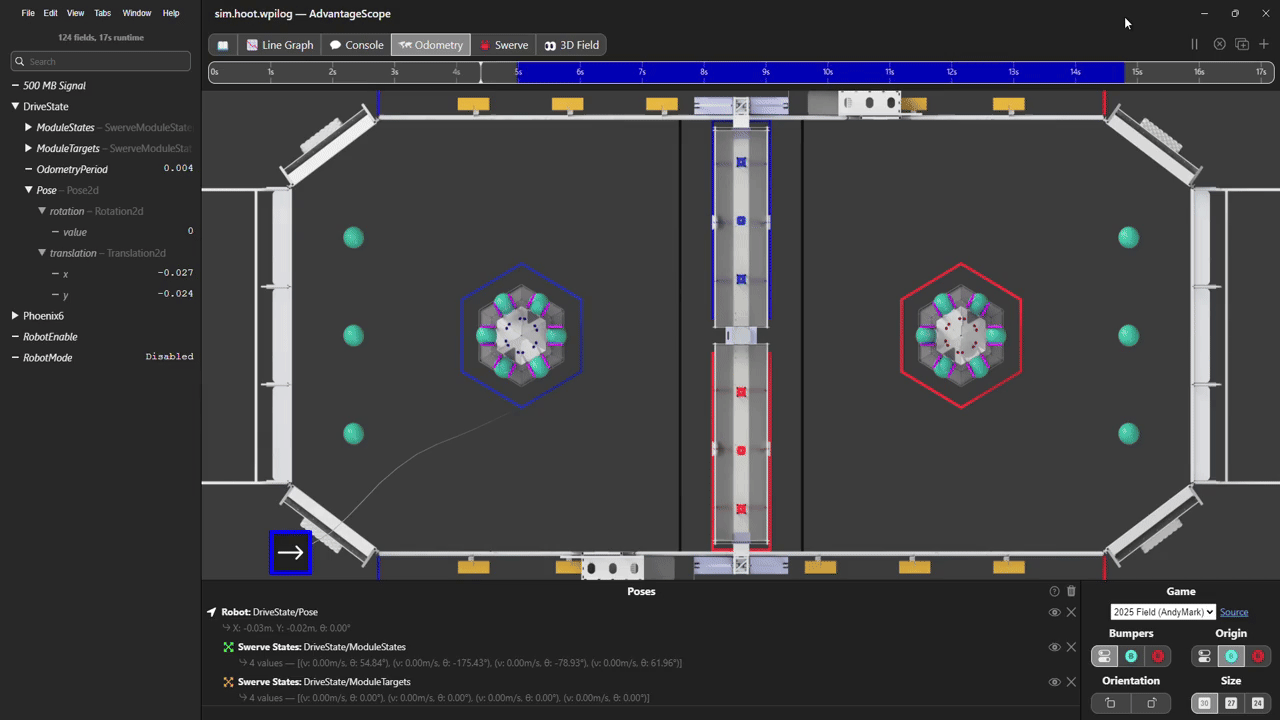Open the 3D Field tab
The image size is (1280, 720).
click(572, 45)
